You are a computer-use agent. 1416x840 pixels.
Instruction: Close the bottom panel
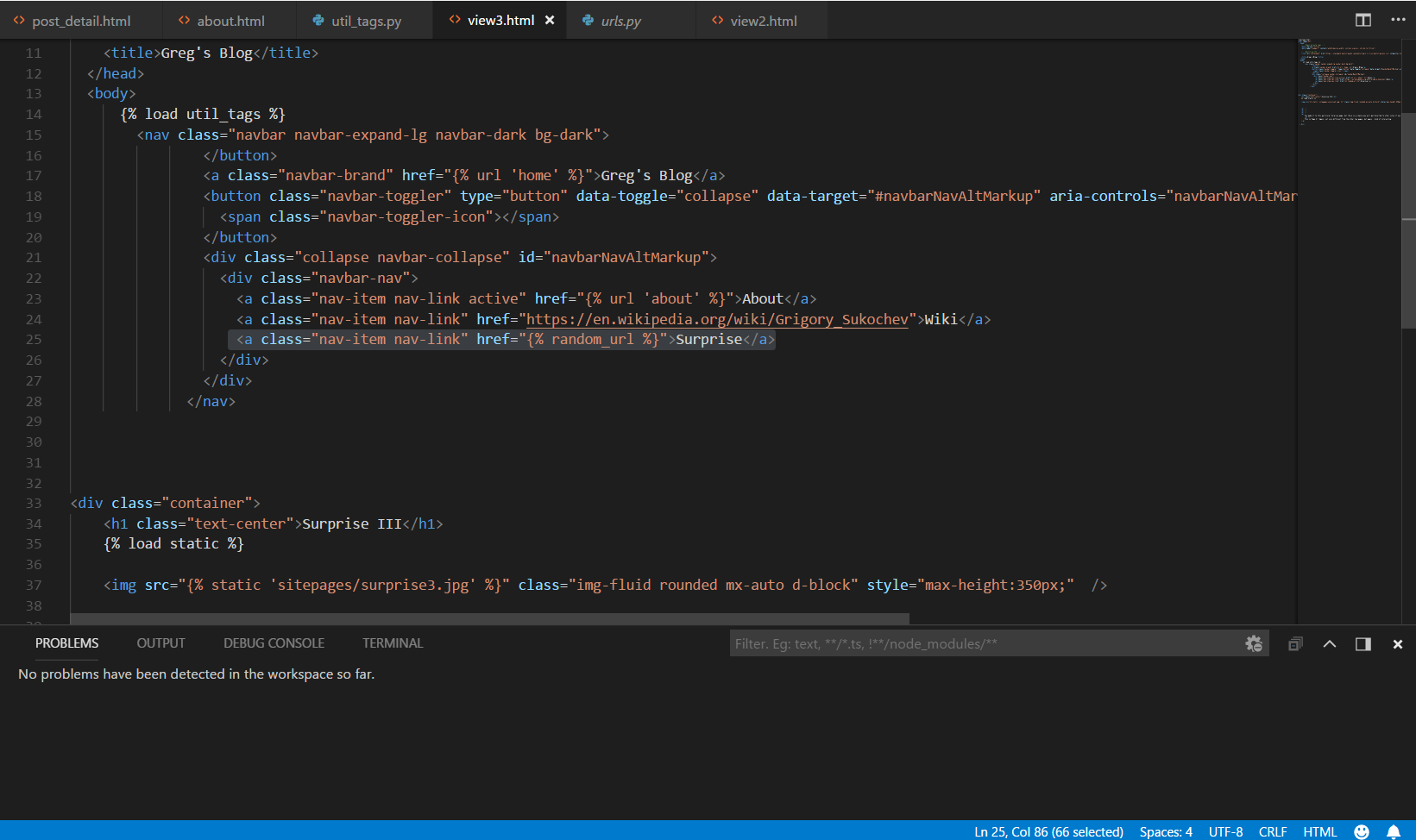[1398, 644]
